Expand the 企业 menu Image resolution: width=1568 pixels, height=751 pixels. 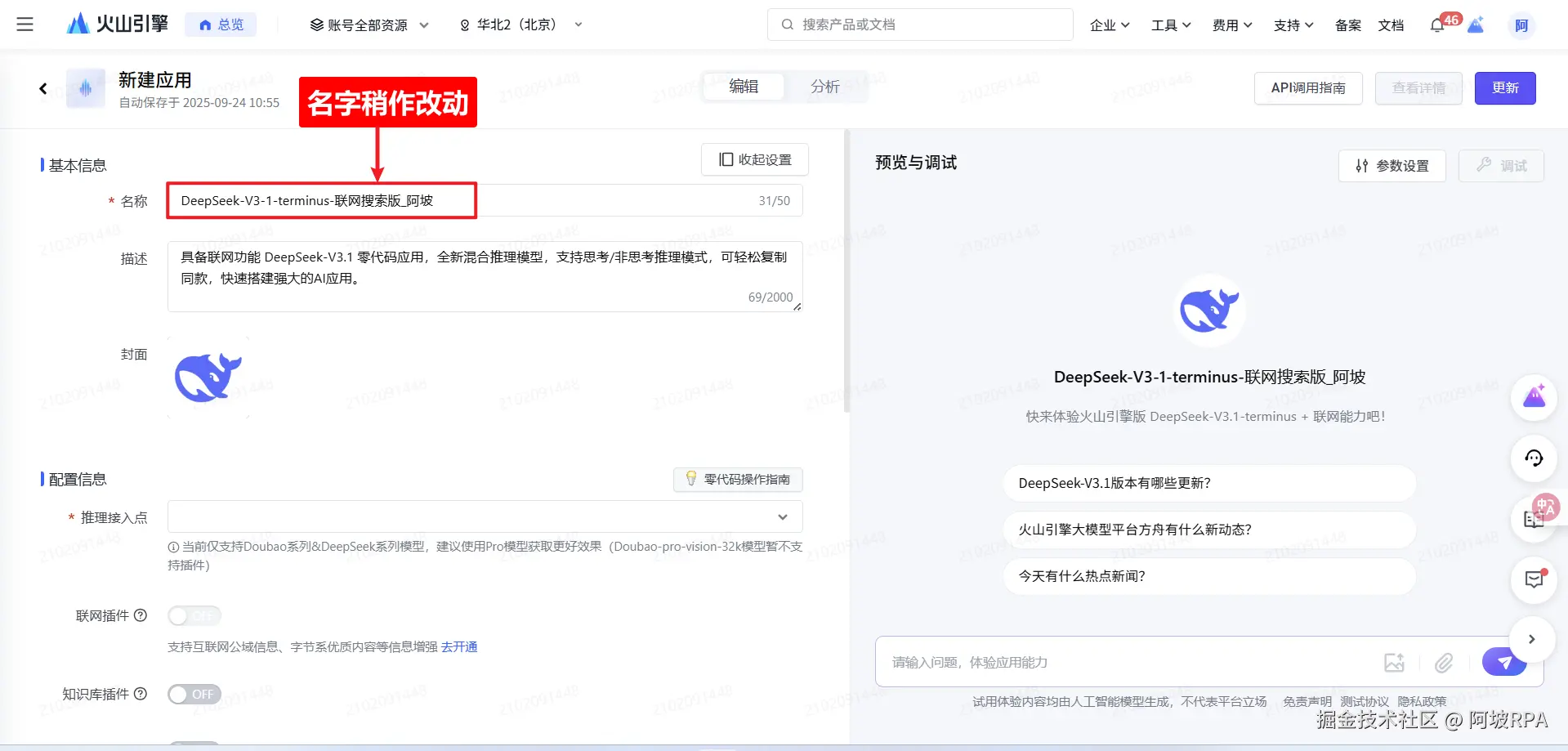point(1110,25)
